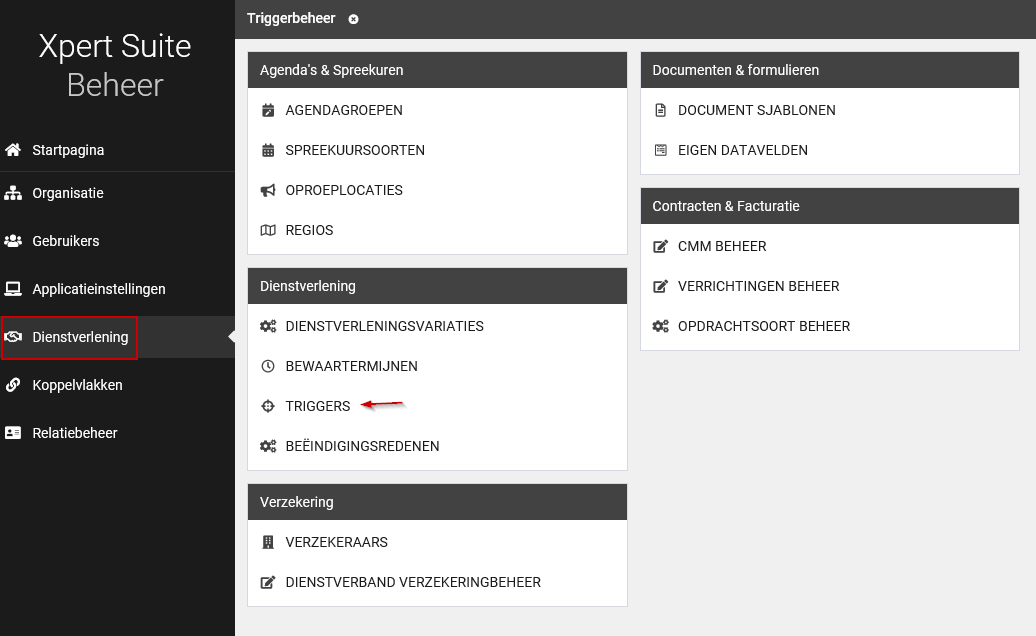Click the people icon beside Gebruikers
This screenshot has width=1036, height=636.
(x=13, y=241)
